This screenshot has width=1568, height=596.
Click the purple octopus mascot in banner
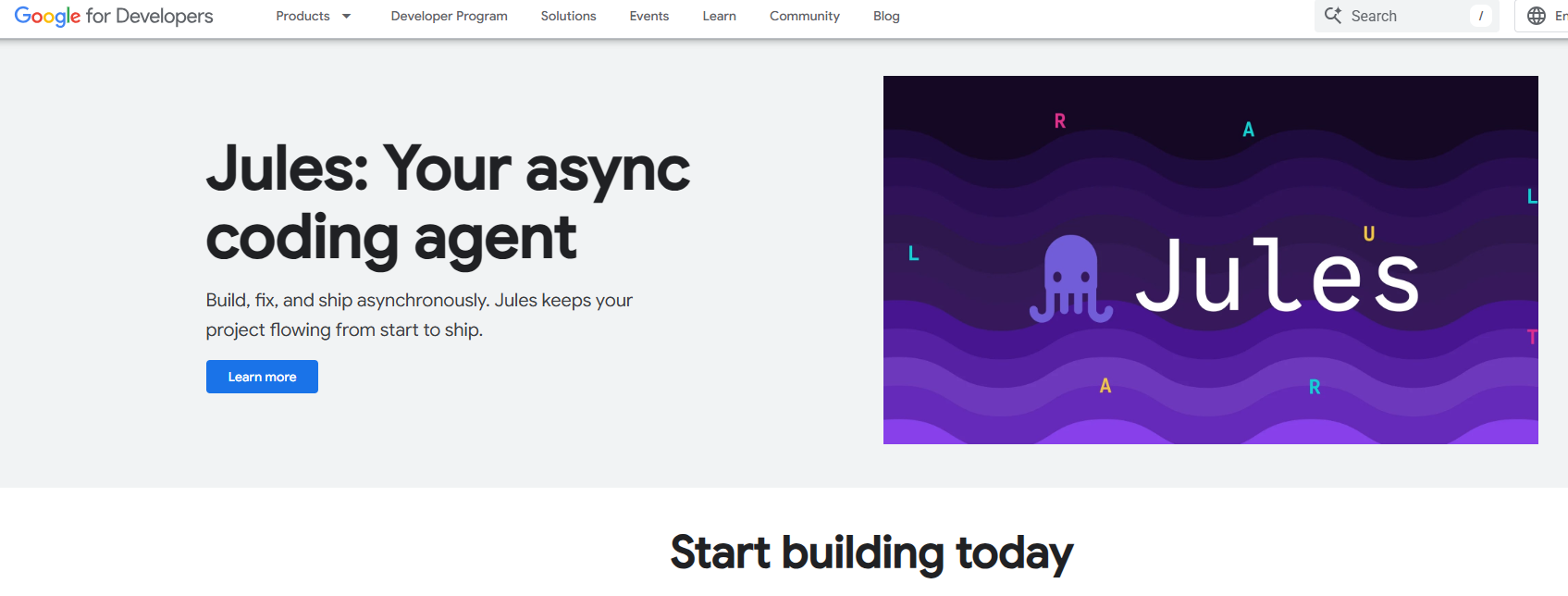[x=1070, y=279]
